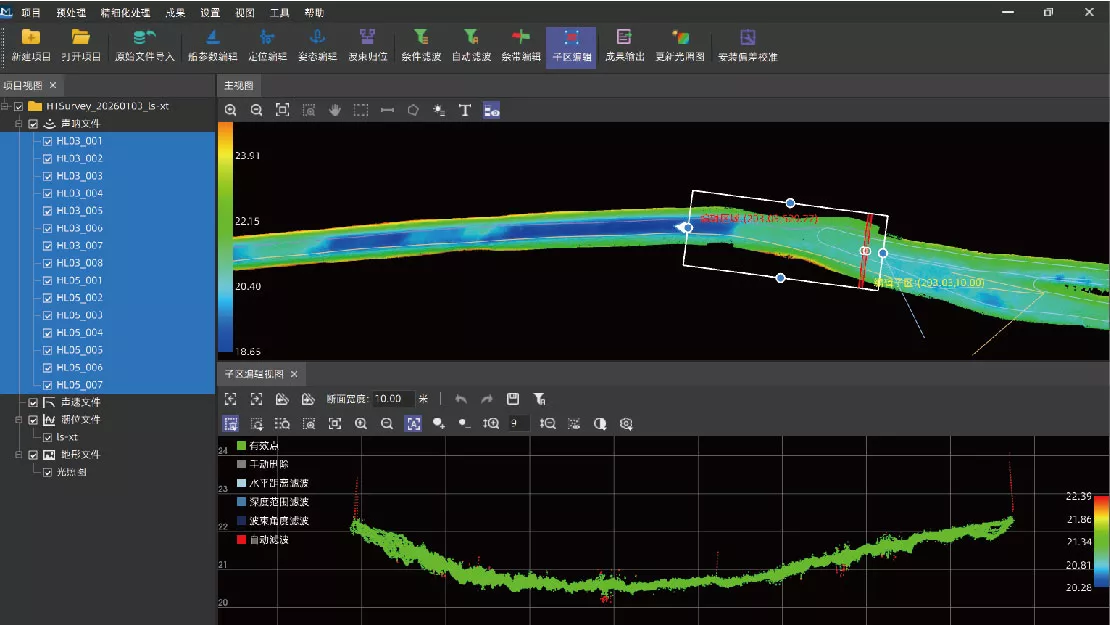Click the text T tool in main view
The width and height of the screenshot is (1110, 625).
(464, 110)
